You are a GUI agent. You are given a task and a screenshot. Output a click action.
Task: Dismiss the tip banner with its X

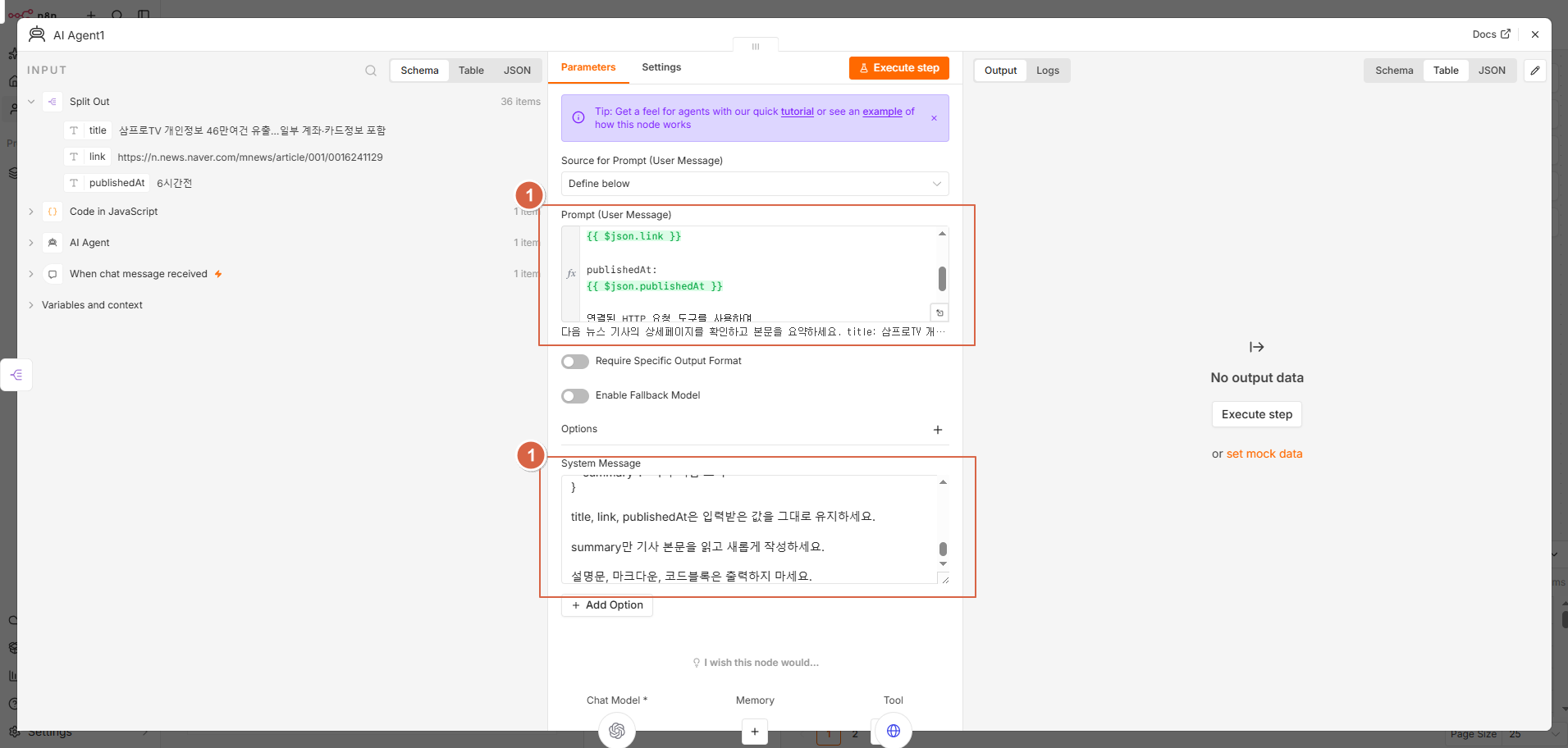pyautogui.click(x=934, y=118)
